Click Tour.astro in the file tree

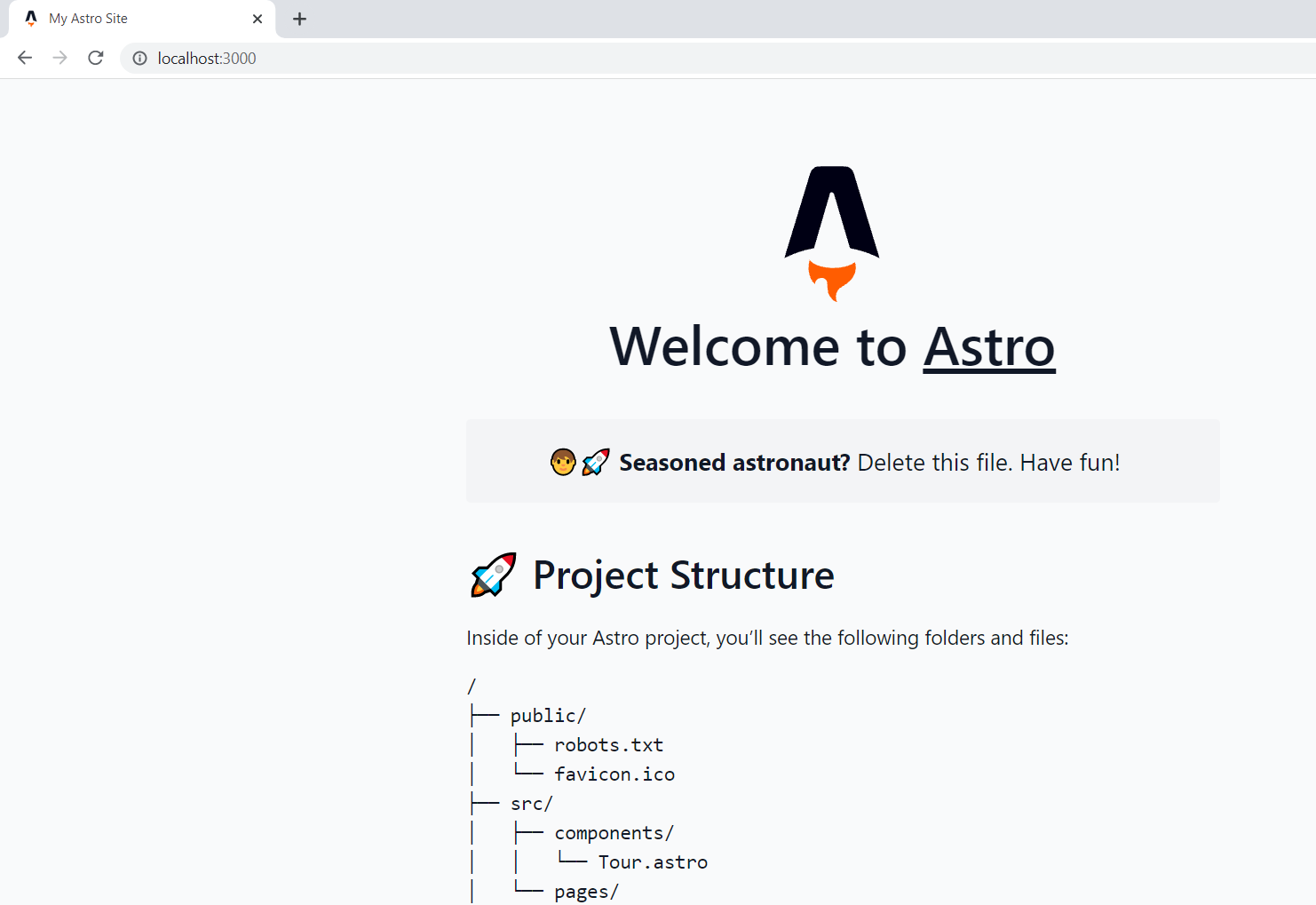coord(653,861)
